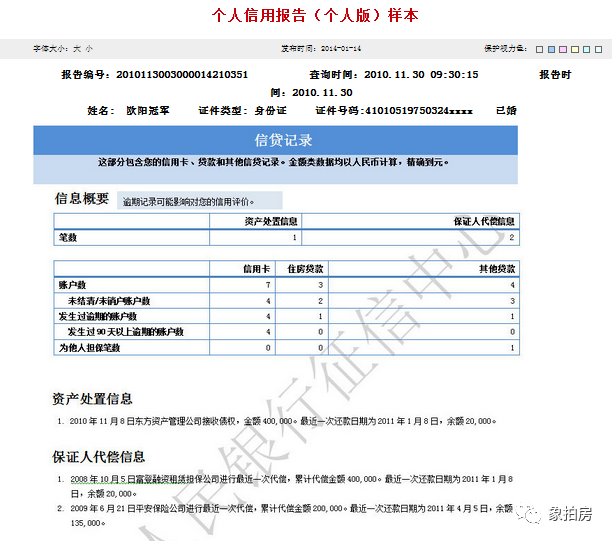Click the 发生过逾期的账户数 row label
The image size is (612, 541).
tap(98, 316)
